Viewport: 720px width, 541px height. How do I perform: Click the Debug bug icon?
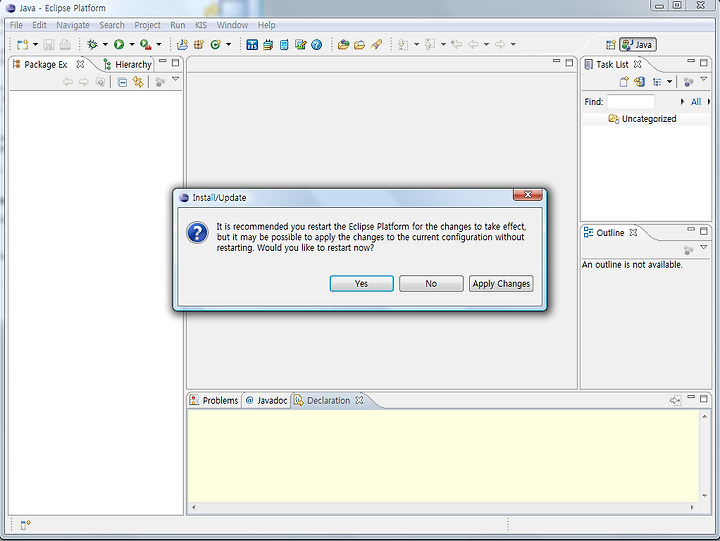pos(92,45)
